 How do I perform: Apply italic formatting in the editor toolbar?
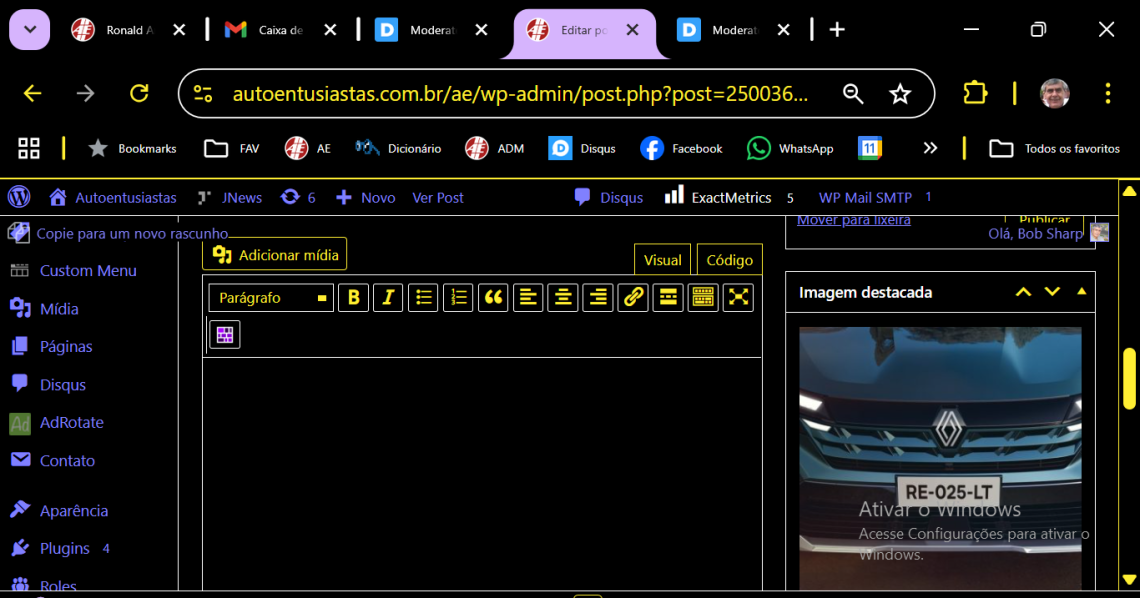coord(388,297)
